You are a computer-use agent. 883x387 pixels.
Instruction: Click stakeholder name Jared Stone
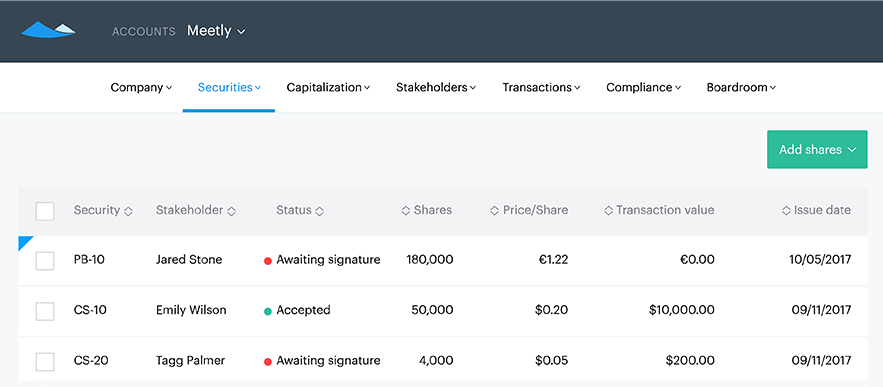coord(189,260)
